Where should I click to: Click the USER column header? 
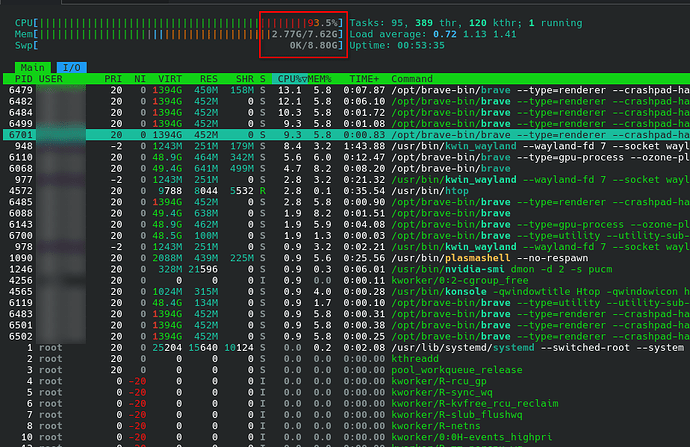(x=51, y=79)
